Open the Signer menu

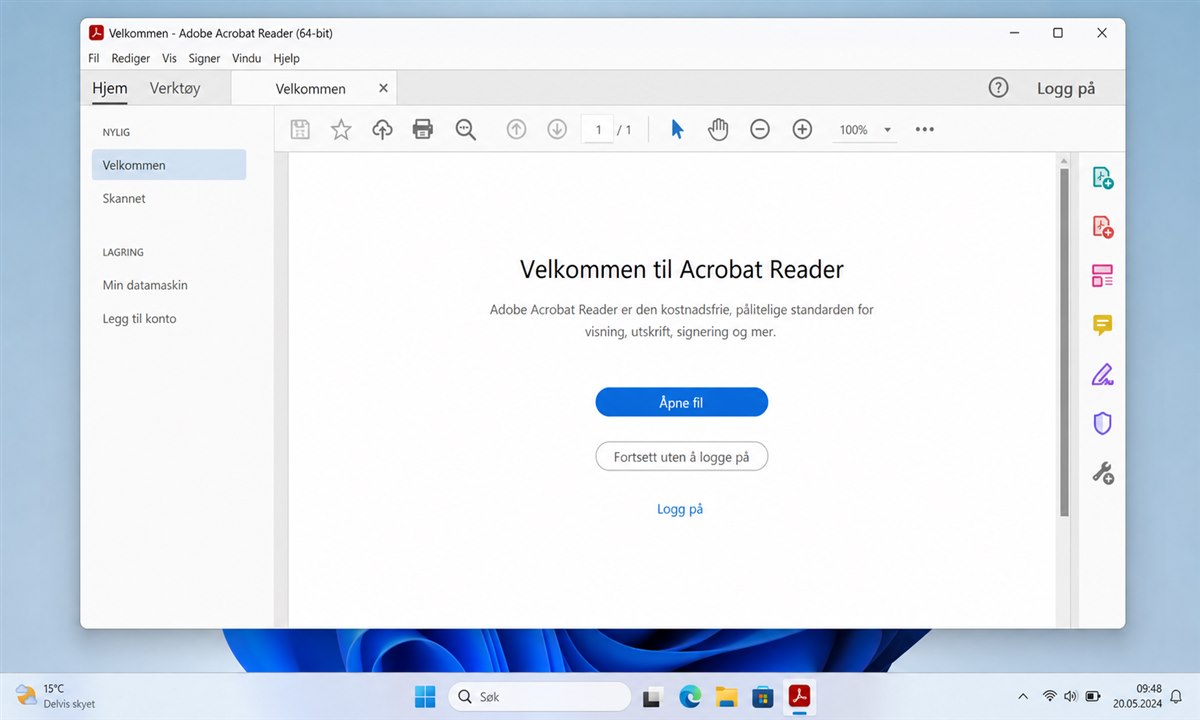point(204,58)
